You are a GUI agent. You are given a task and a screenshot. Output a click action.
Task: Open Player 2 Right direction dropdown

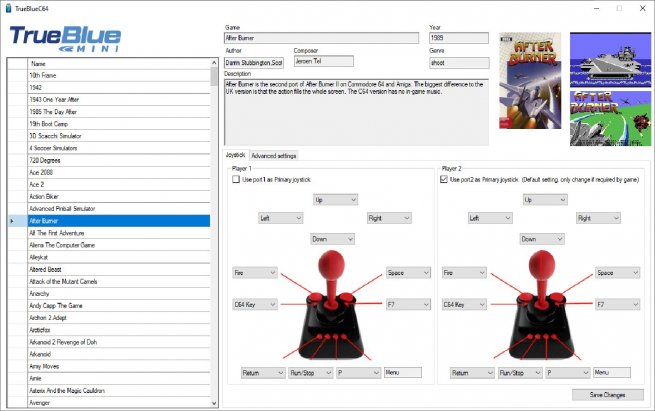pyautogui.click(x=599, y=218)
